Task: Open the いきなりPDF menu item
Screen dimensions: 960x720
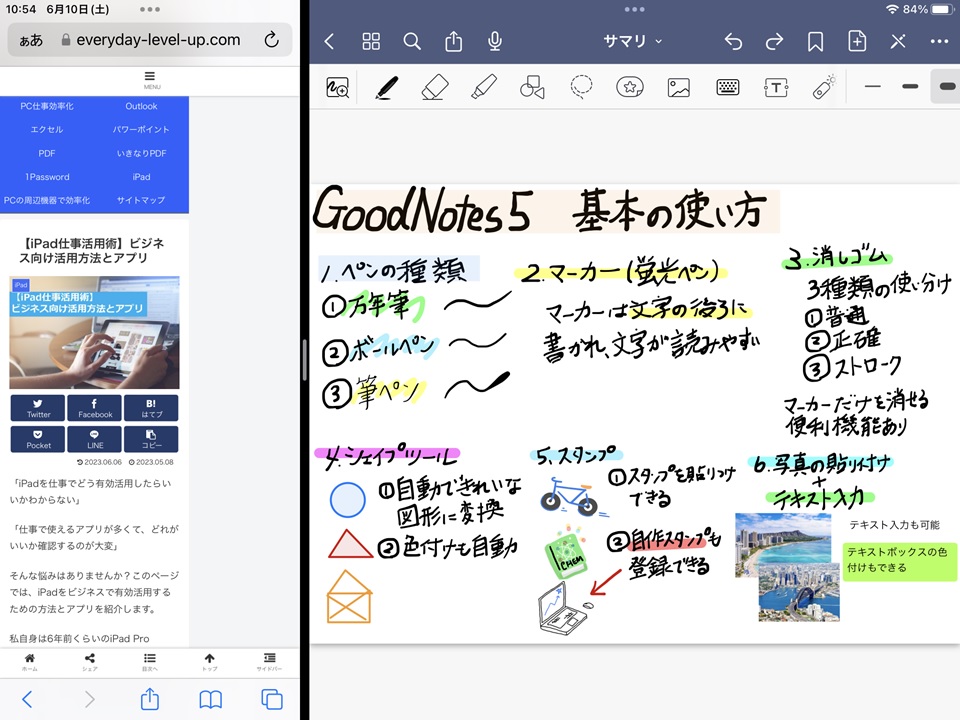Action: tap(141, 153)
